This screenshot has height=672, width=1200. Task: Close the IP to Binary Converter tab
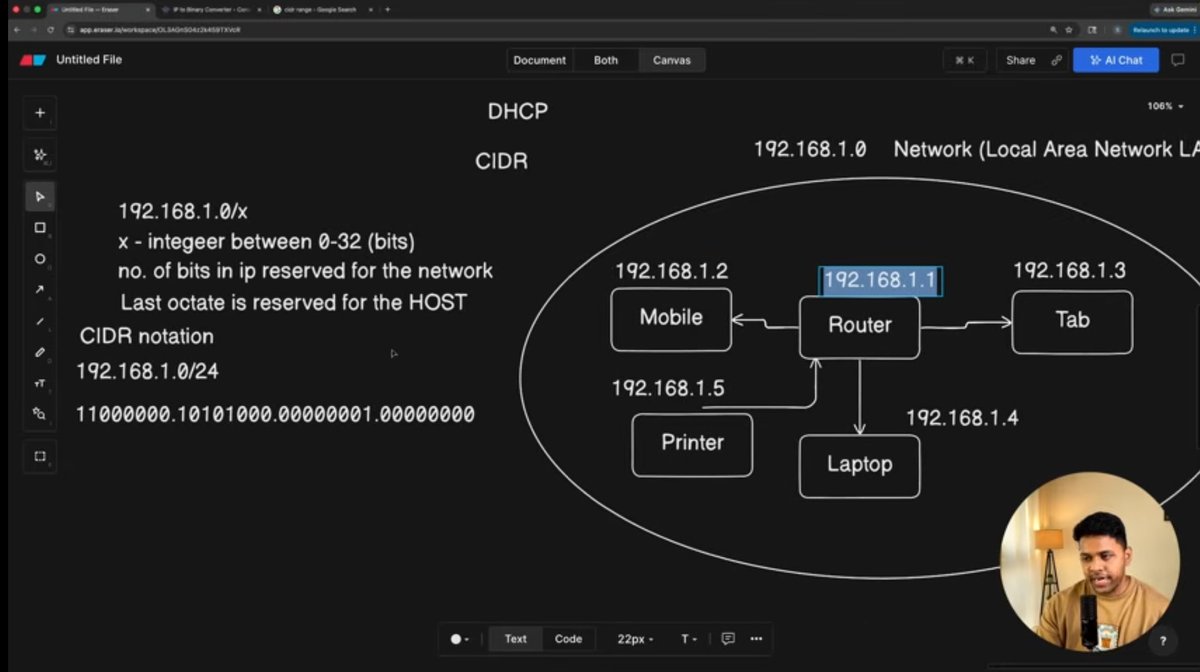[258, 9]
